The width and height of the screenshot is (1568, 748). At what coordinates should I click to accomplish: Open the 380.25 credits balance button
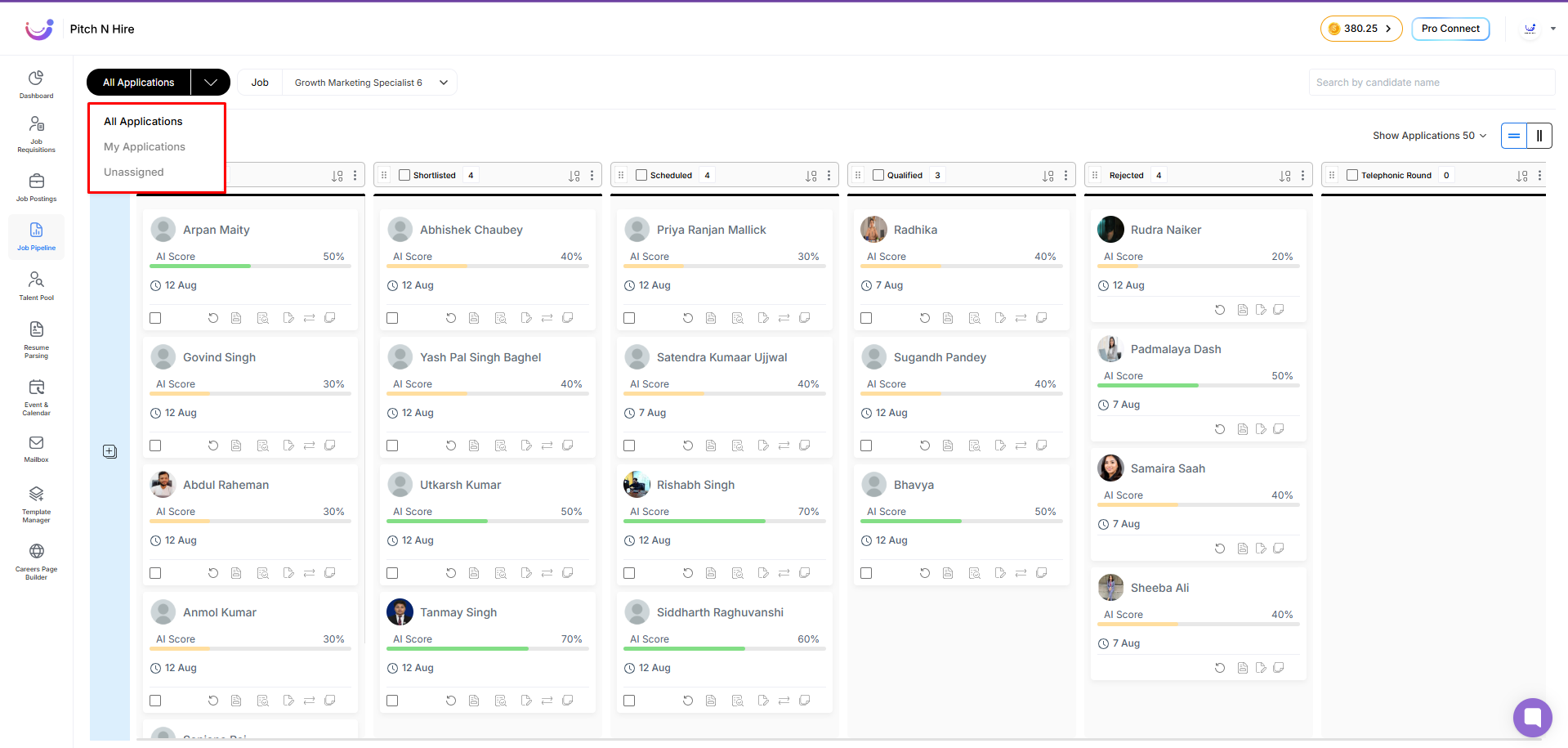click(x=1361, y=29)
